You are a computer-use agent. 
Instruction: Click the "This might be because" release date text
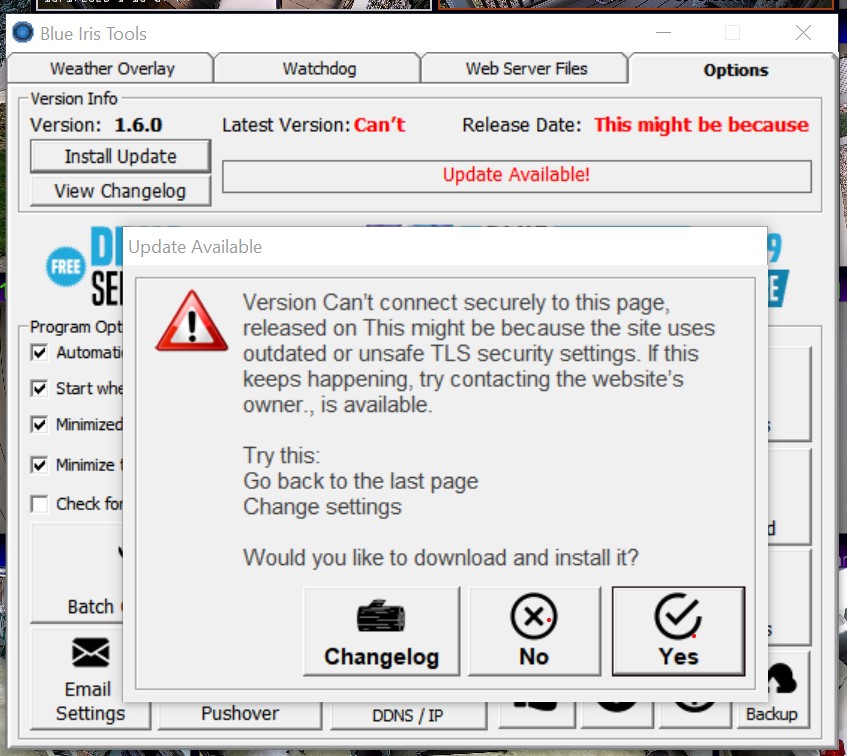tap(701, 125)
